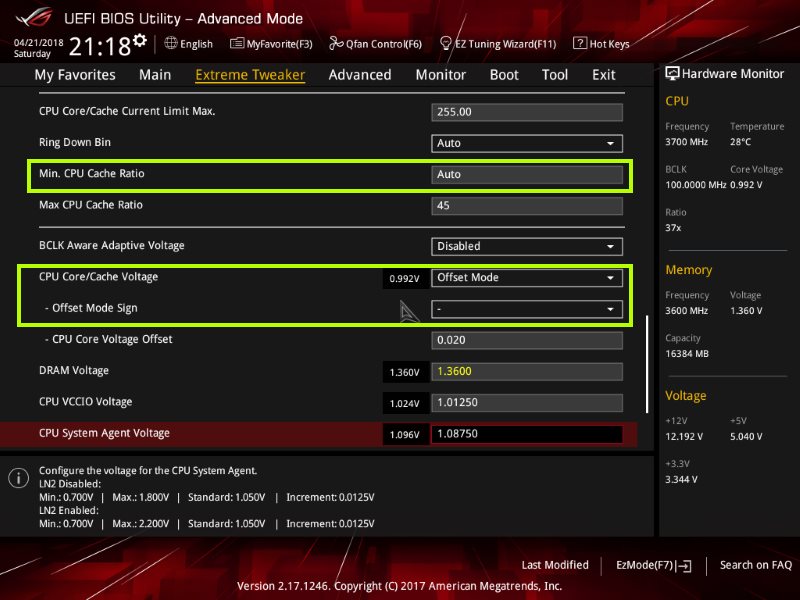This screenshot has width=800, height=600.
Task: Click the Hardware Monitor screen icon
Action: 672,73
